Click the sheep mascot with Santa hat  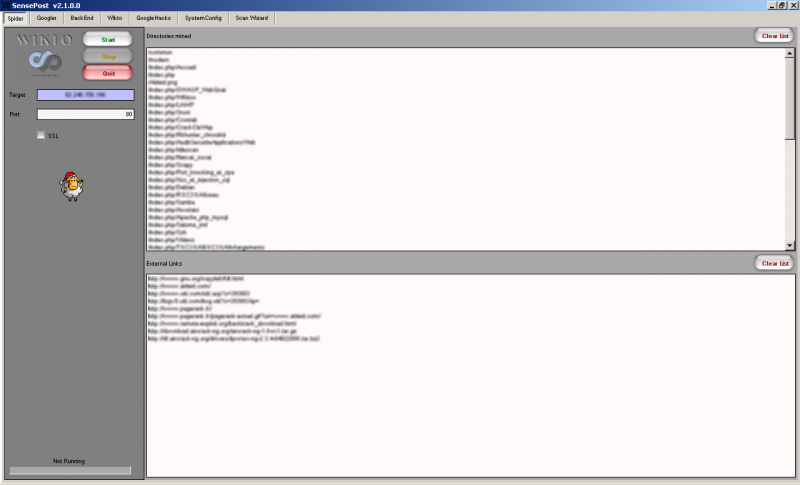(72, 186)
